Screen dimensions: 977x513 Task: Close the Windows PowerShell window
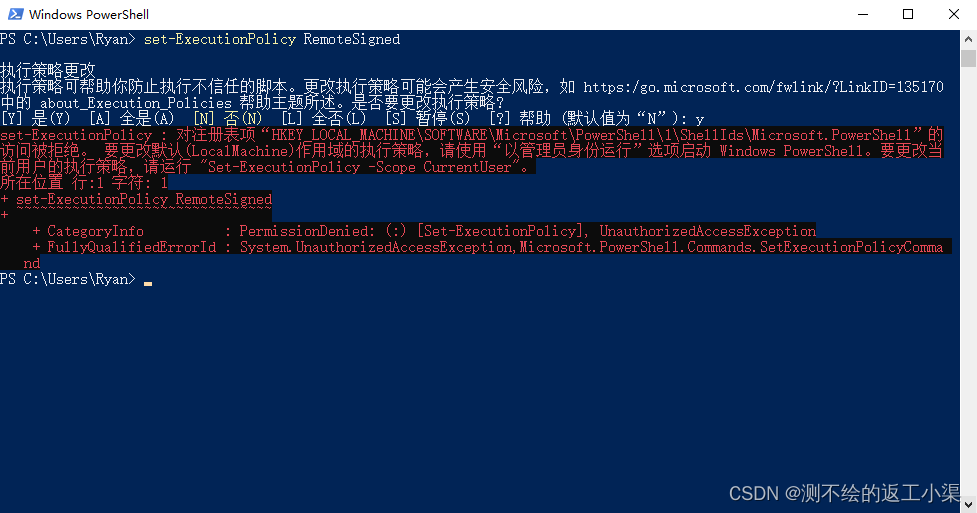[x=953, y=14]
